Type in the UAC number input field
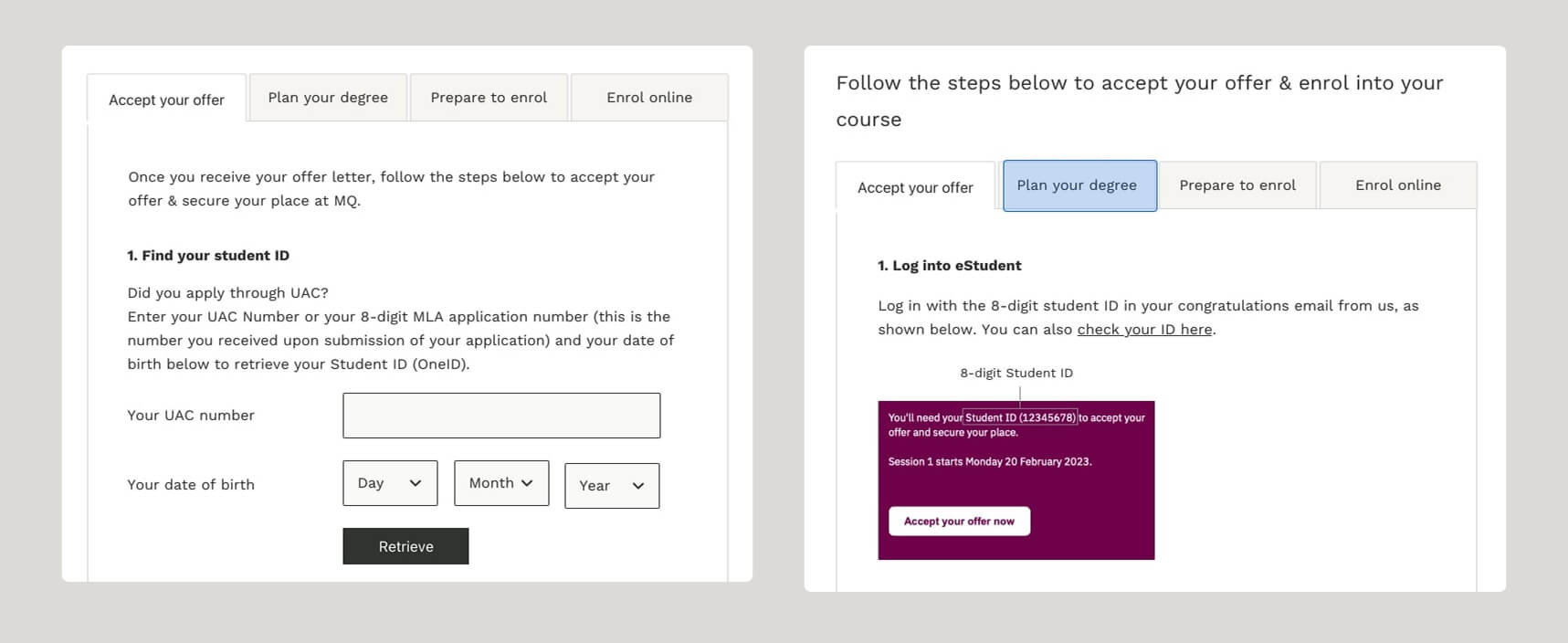Screen dimensions: 1568x643 point(501,416)
